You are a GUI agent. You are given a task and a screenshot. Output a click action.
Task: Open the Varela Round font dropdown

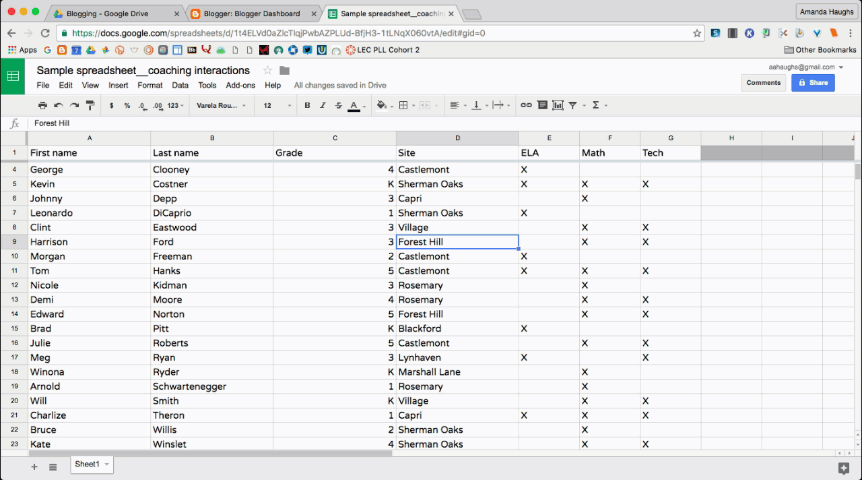pyautogui.click(x=221, y=106)
